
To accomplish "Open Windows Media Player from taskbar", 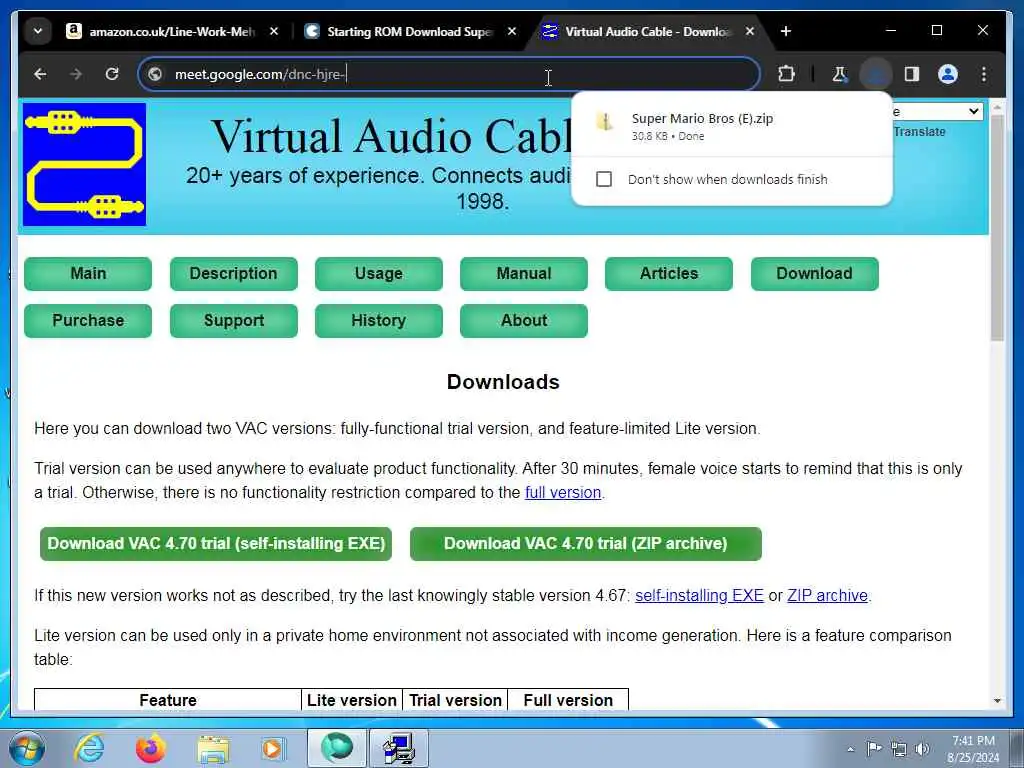I will coord(273,748).
